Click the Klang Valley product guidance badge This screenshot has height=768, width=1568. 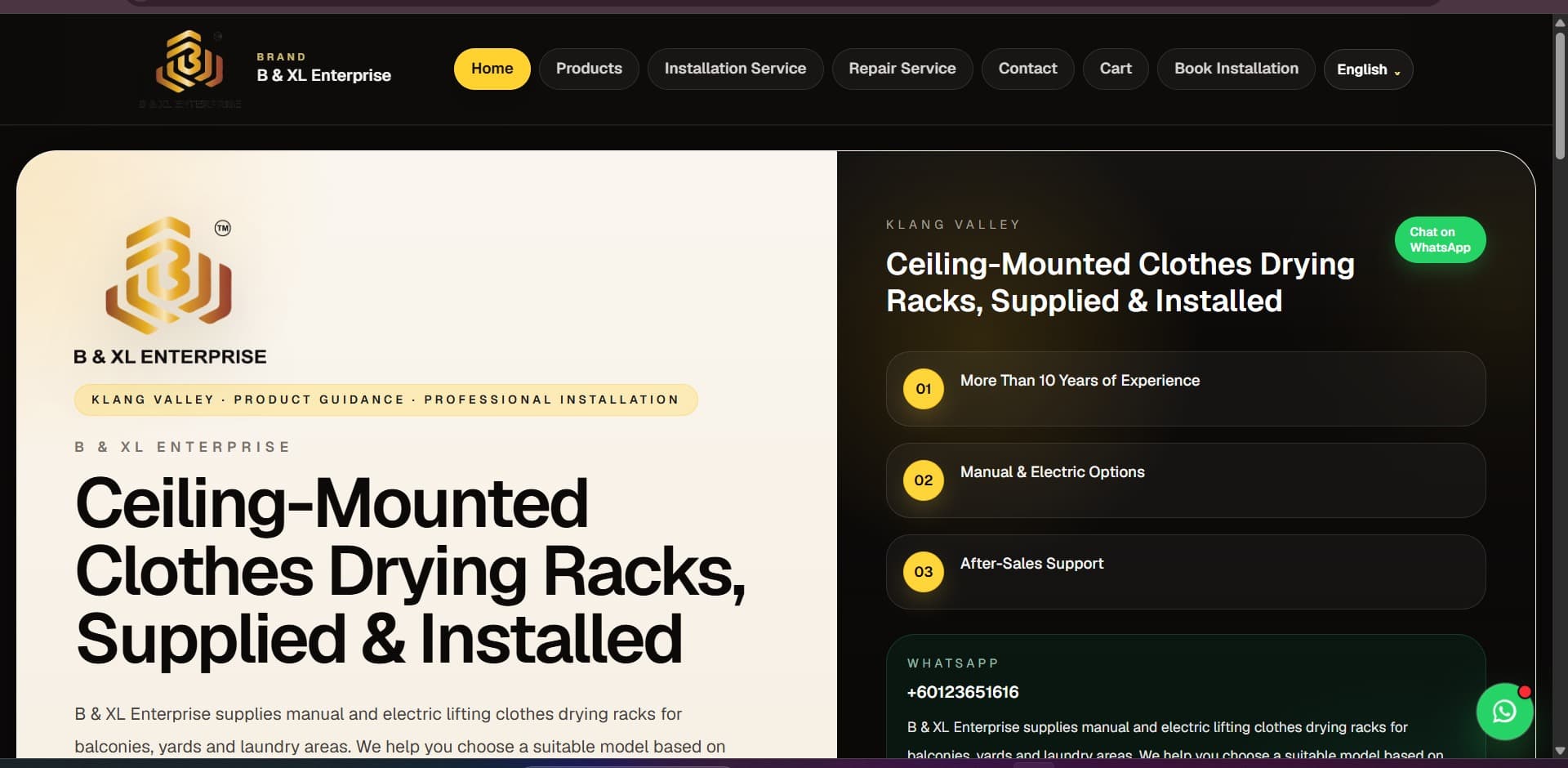pyautogui.click(x=385, y=400)
